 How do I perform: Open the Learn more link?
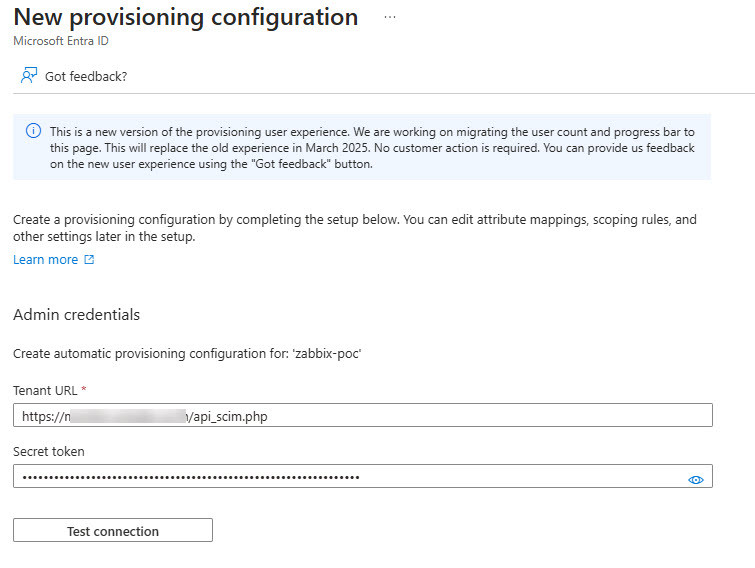45,260
